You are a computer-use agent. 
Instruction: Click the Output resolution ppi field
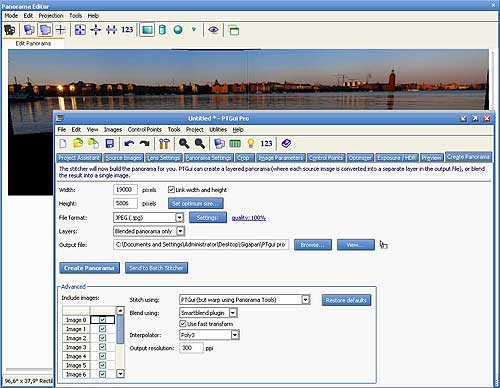pyautogui.click(x=191, y=348)
